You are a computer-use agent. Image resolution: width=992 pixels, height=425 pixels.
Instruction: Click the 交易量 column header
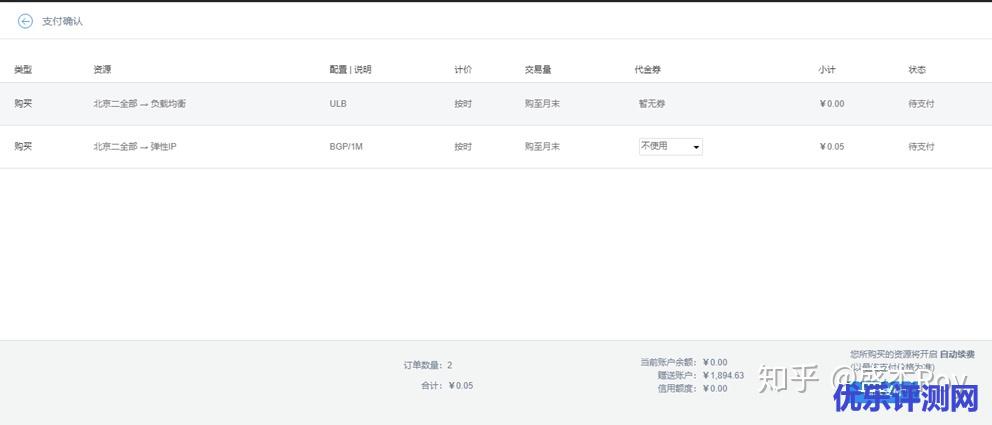pos(538,70)
